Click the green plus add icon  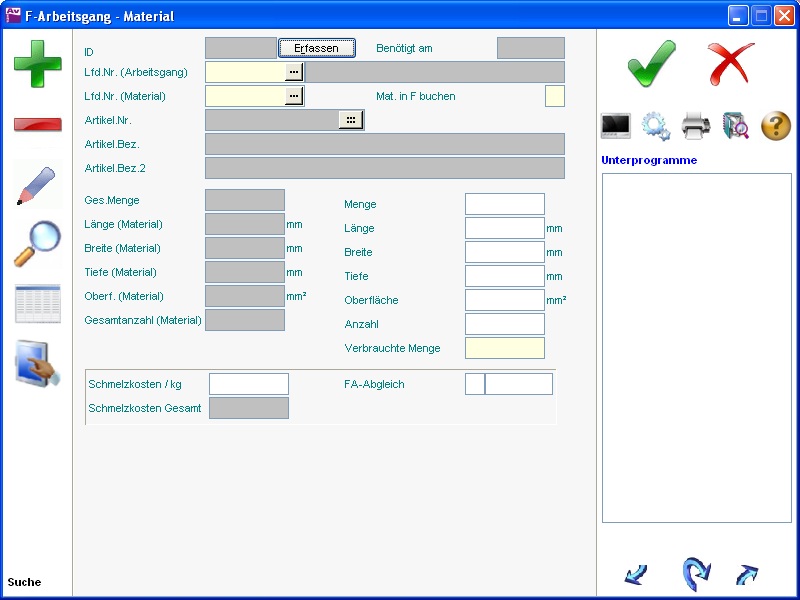[37, 64]
